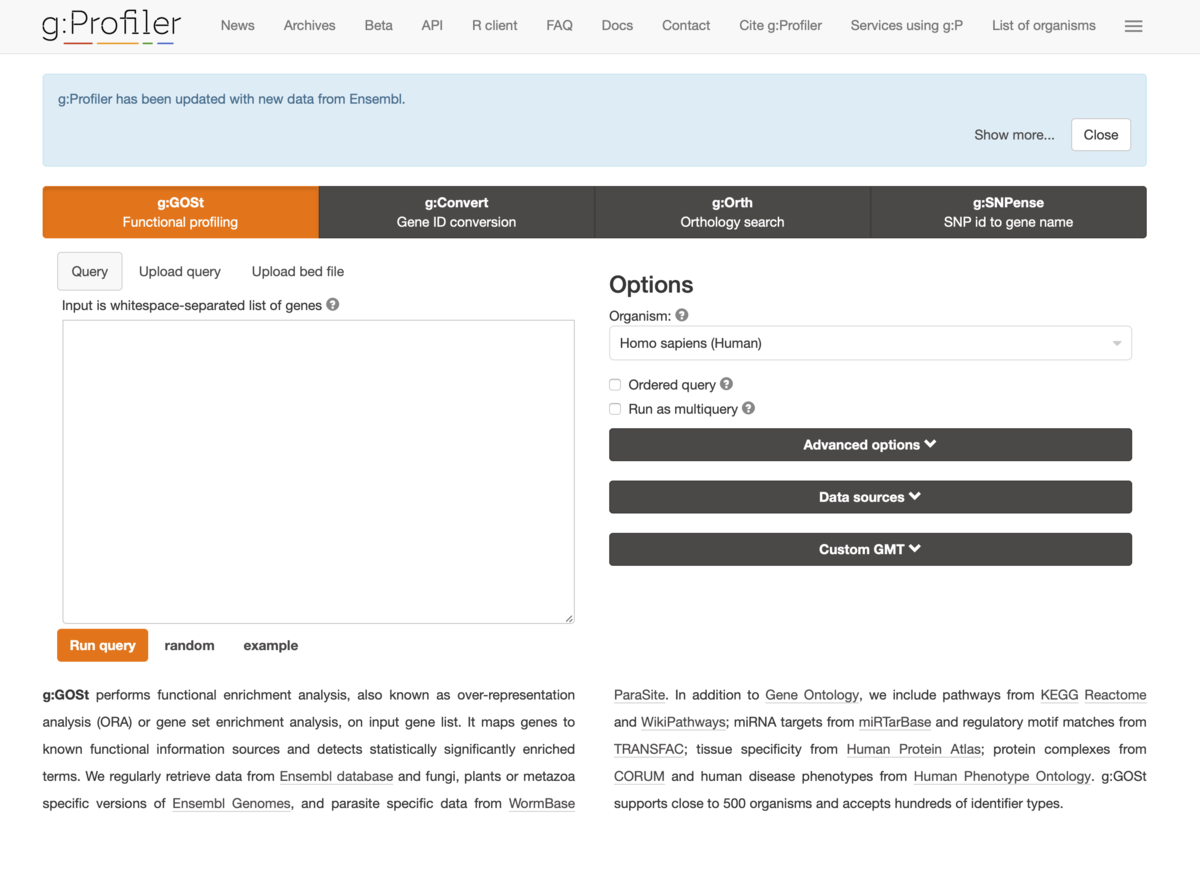The width and height of the screenshot is (1200, 871).
Task: Switch to g:Orth Orthology search tab
Action: click(732, 212)
